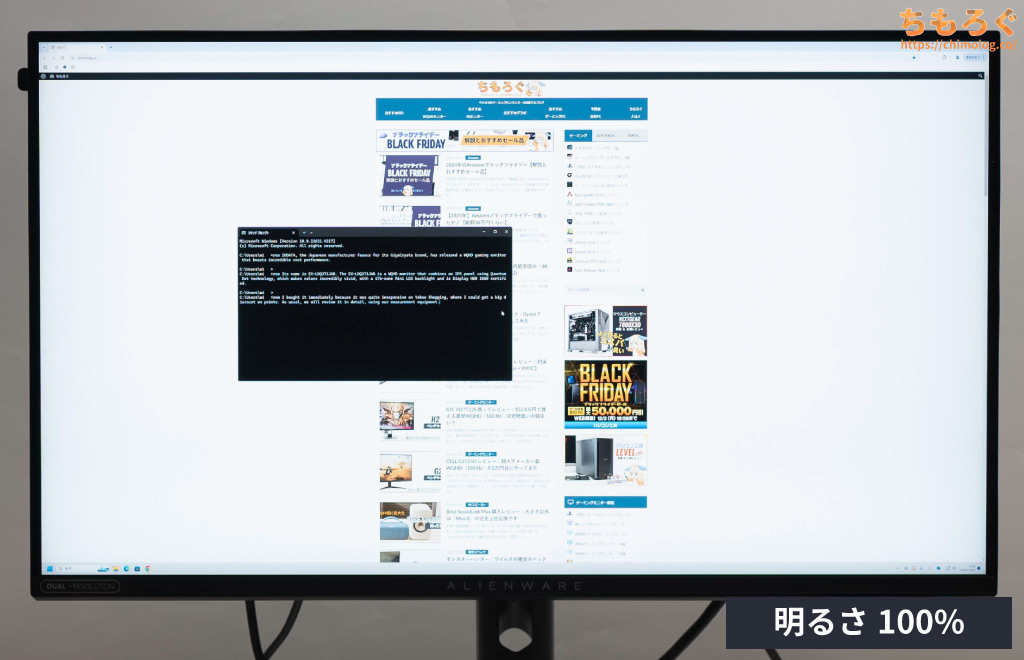1024x660 pixels.
Task: Open the Windows Start menu
Action: pos(48,568)
